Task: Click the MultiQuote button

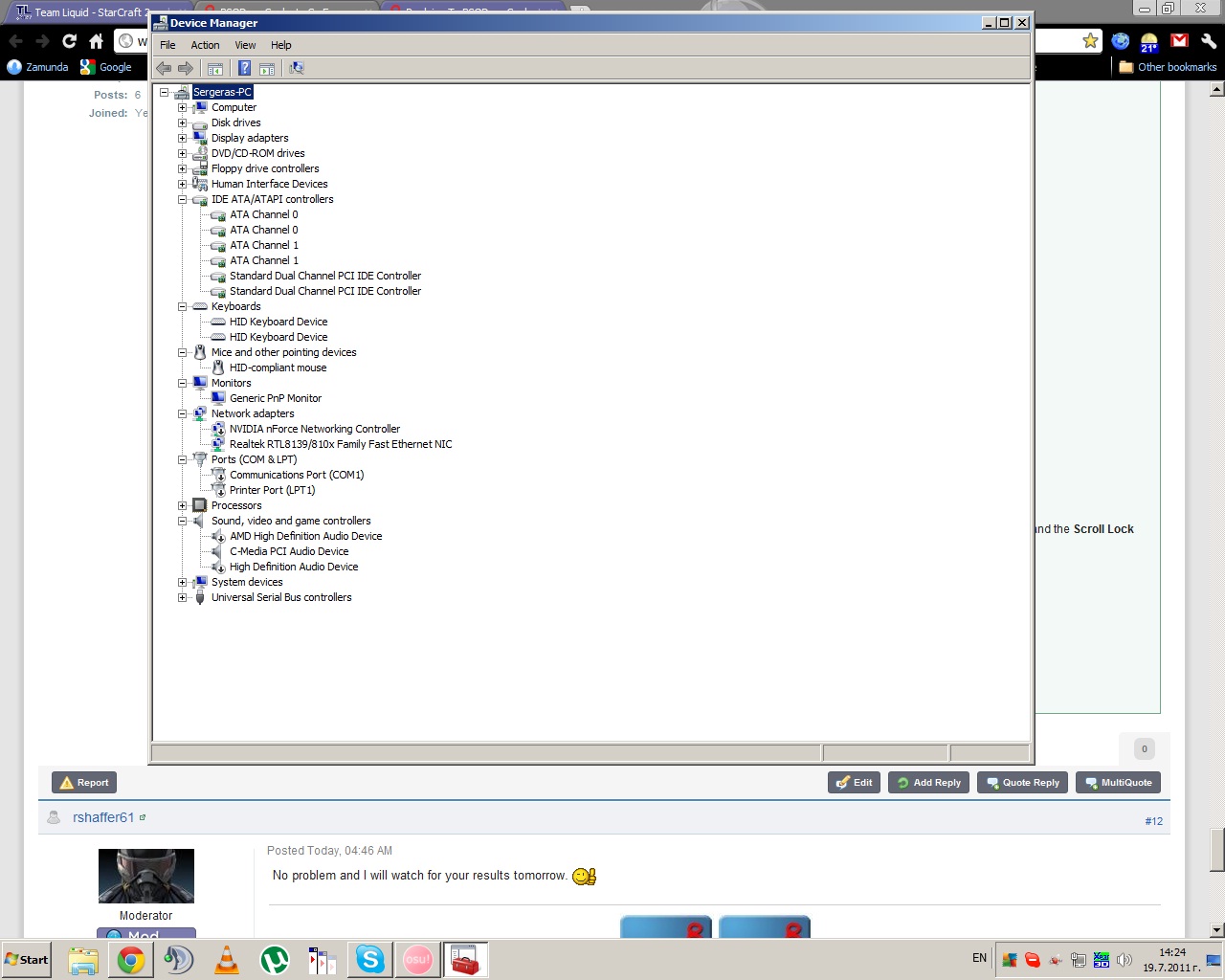Action: [x=1118, y=783]
